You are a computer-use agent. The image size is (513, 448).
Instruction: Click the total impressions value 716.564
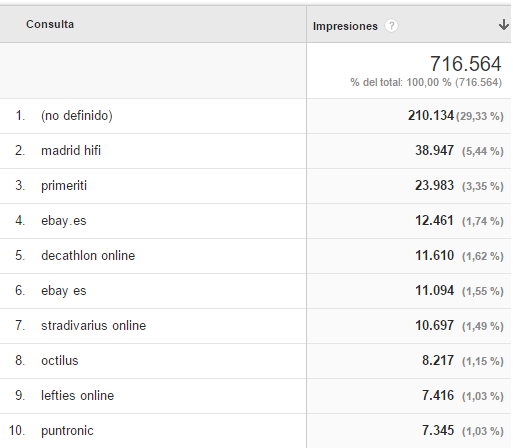click(x=465, y=64)
